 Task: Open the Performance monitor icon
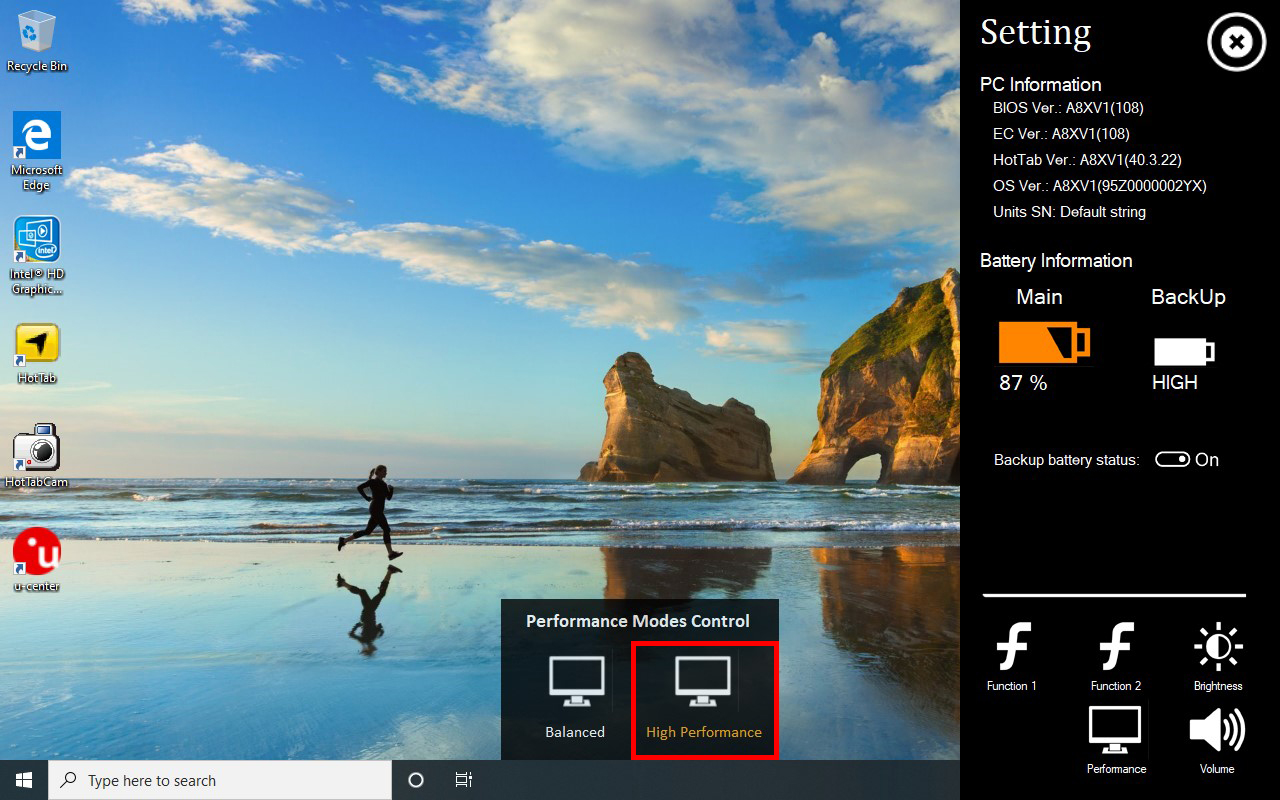pyautogui.click(x=1116, y=740)
